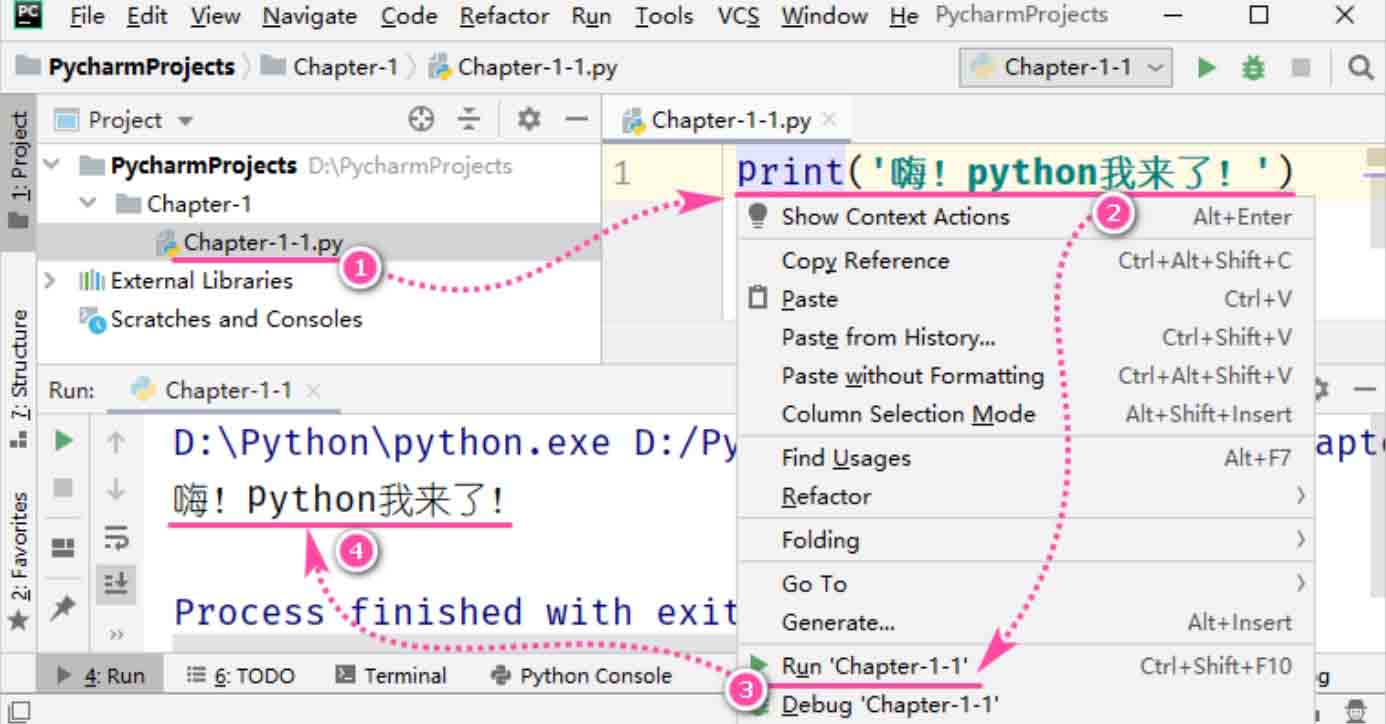The image size is (1386, 724).
Task: Open Project panel settings gear
Action: coord(528,120)
